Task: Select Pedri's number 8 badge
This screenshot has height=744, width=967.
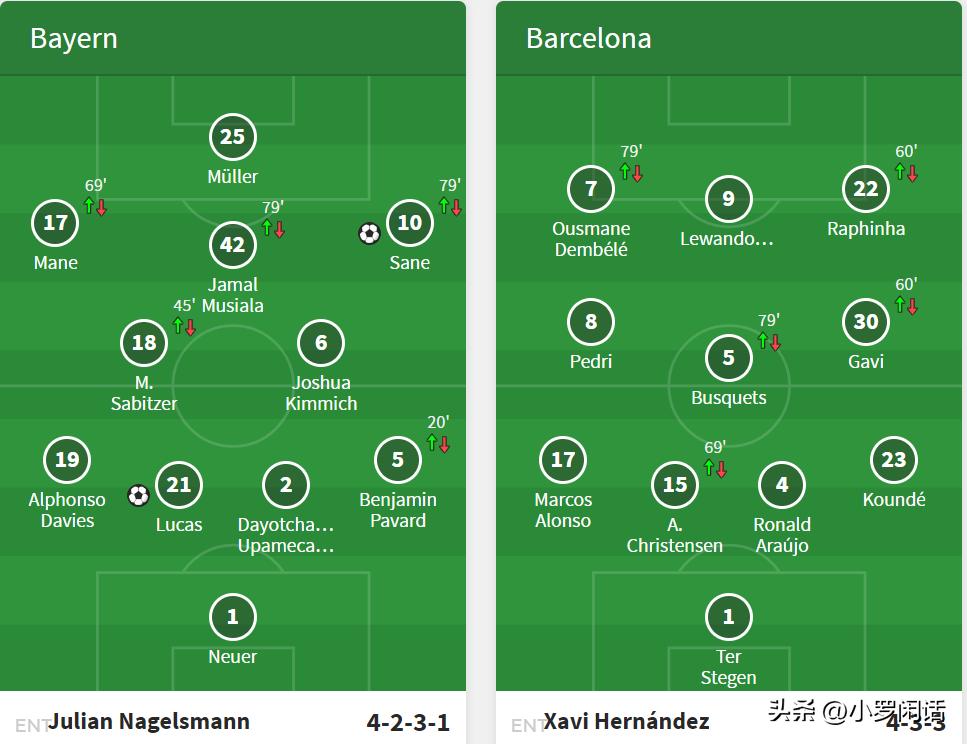Action: (590, 322)
